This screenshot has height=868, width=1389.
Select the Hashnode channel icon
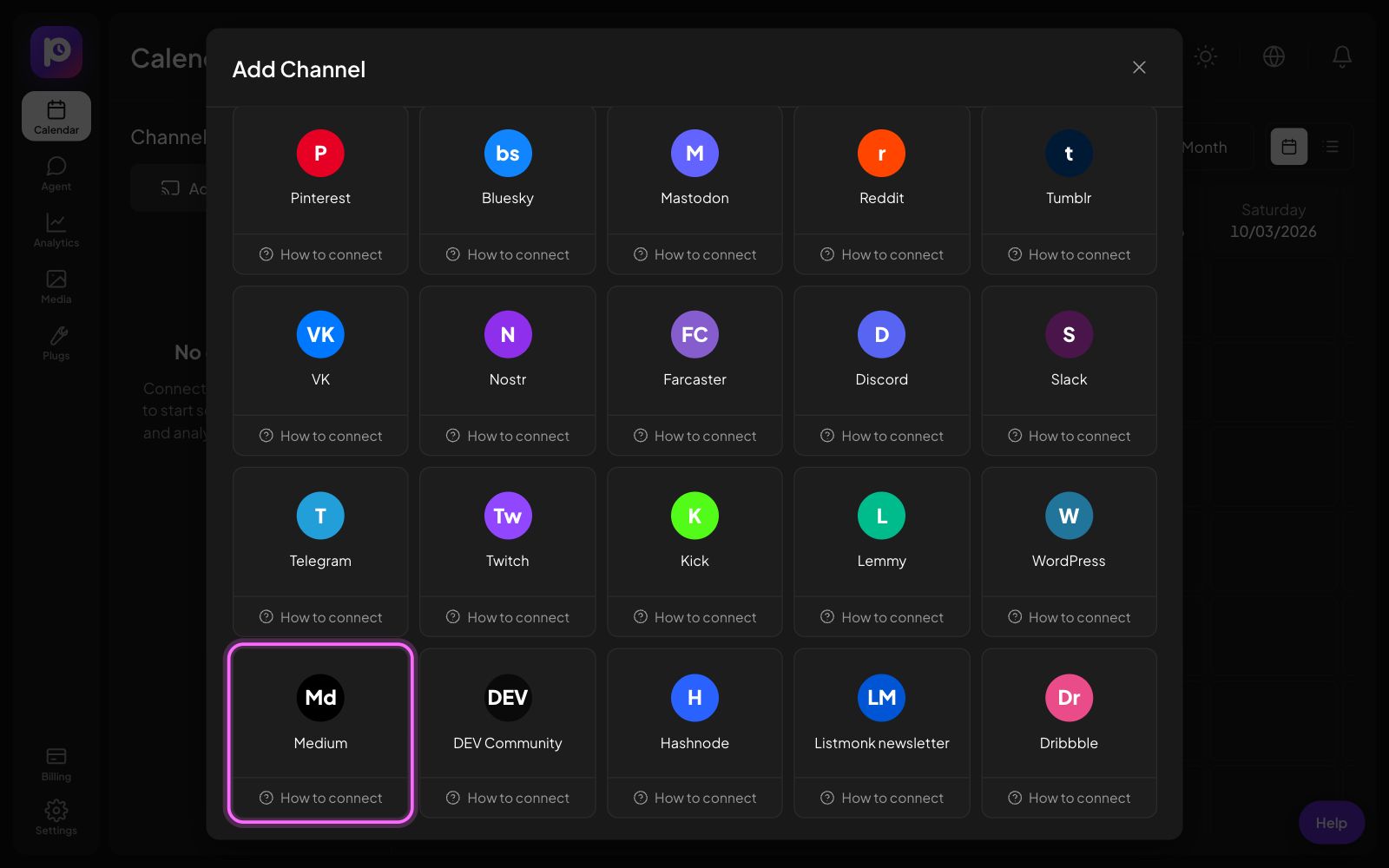point(694,698)
